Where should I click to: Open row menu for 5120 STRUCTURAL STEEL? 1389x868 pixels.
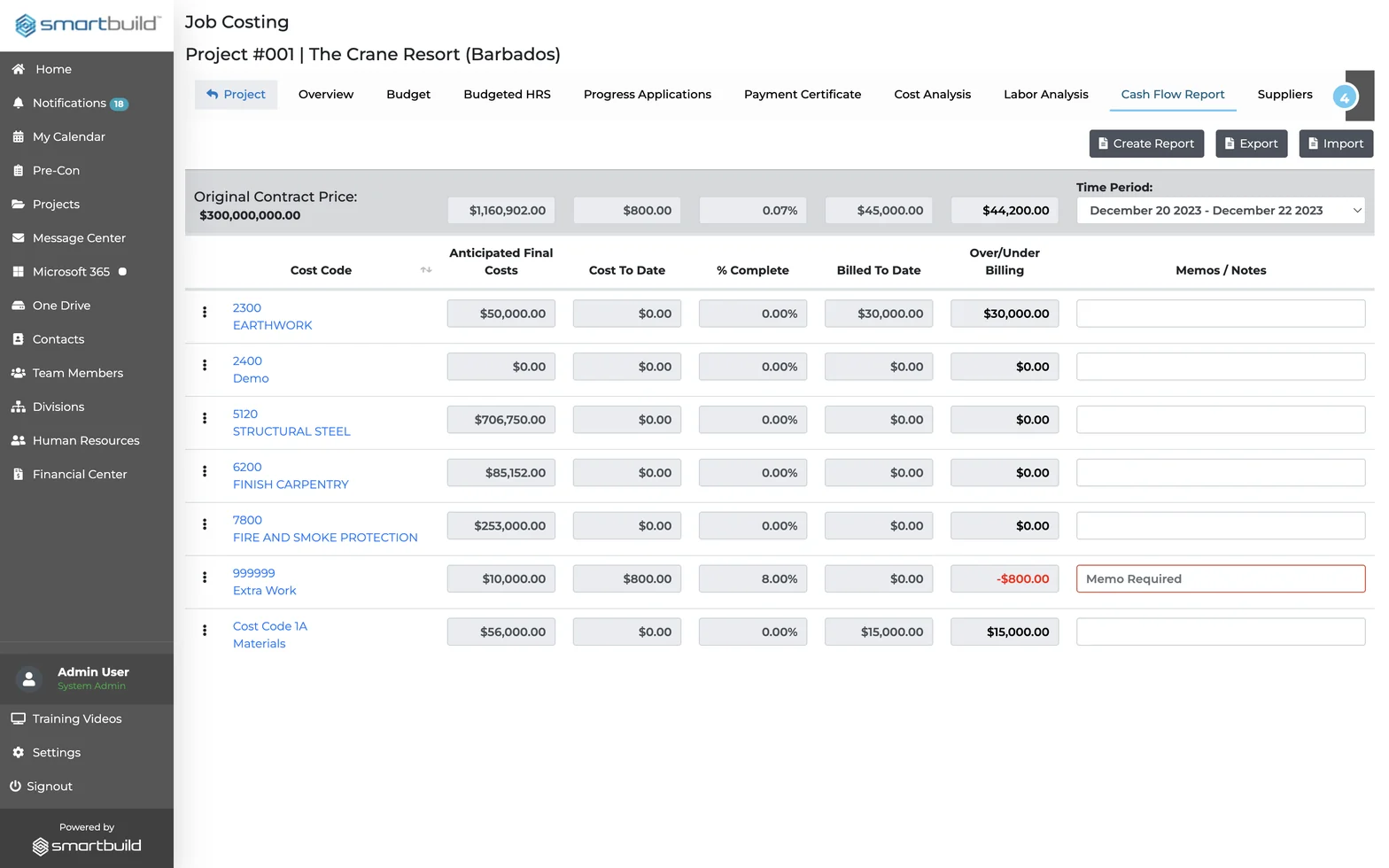click(x=205, y=418)
